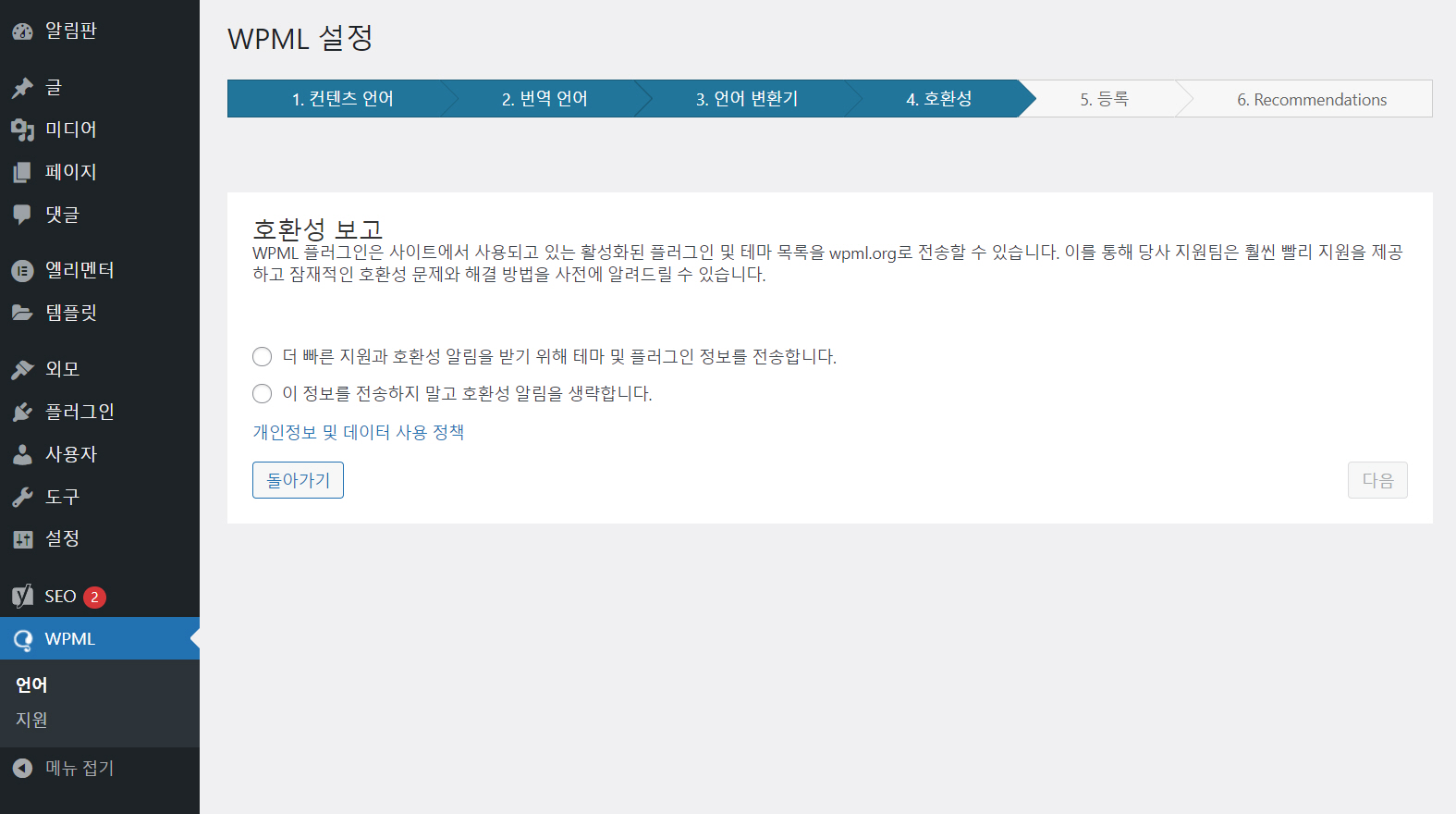Select step 4. 호환성
Image resolution: width=1456 pixels, height=814 pixels.
point(938,99)
